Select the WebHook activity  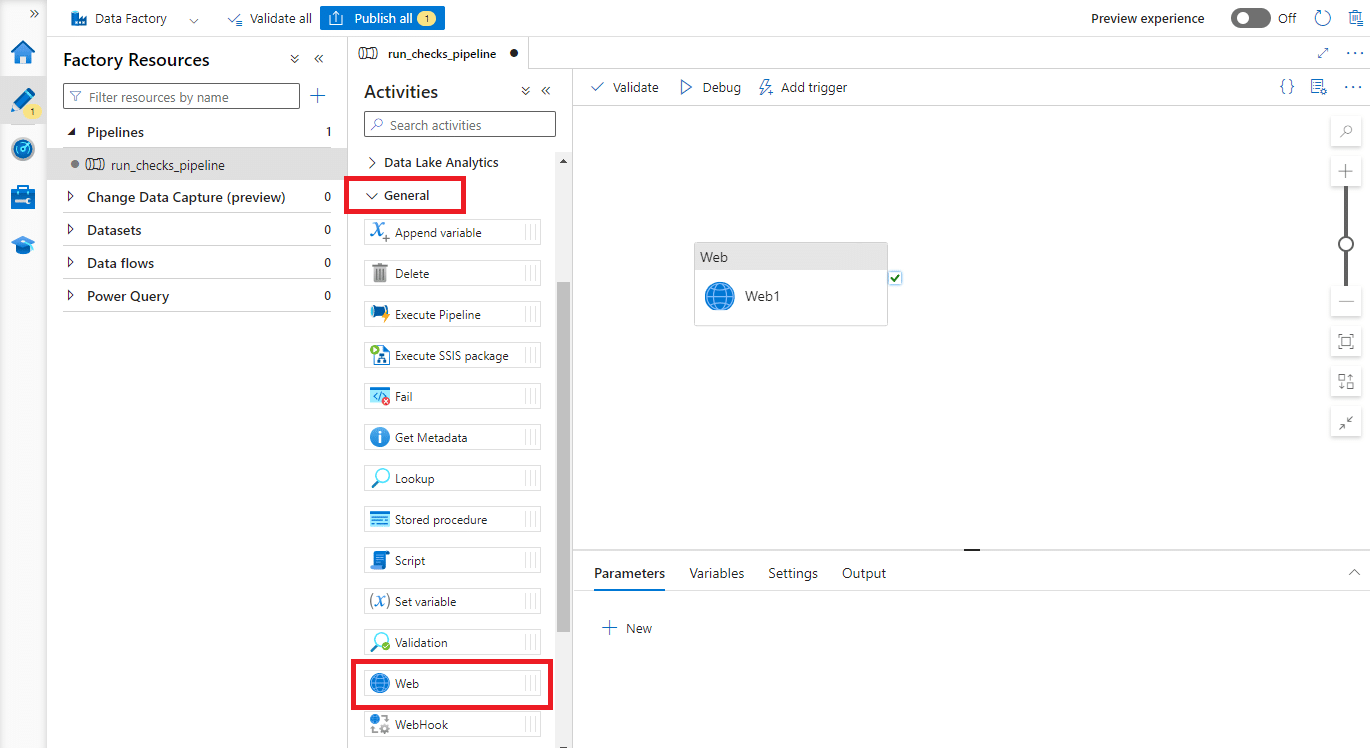click(453, 724)
